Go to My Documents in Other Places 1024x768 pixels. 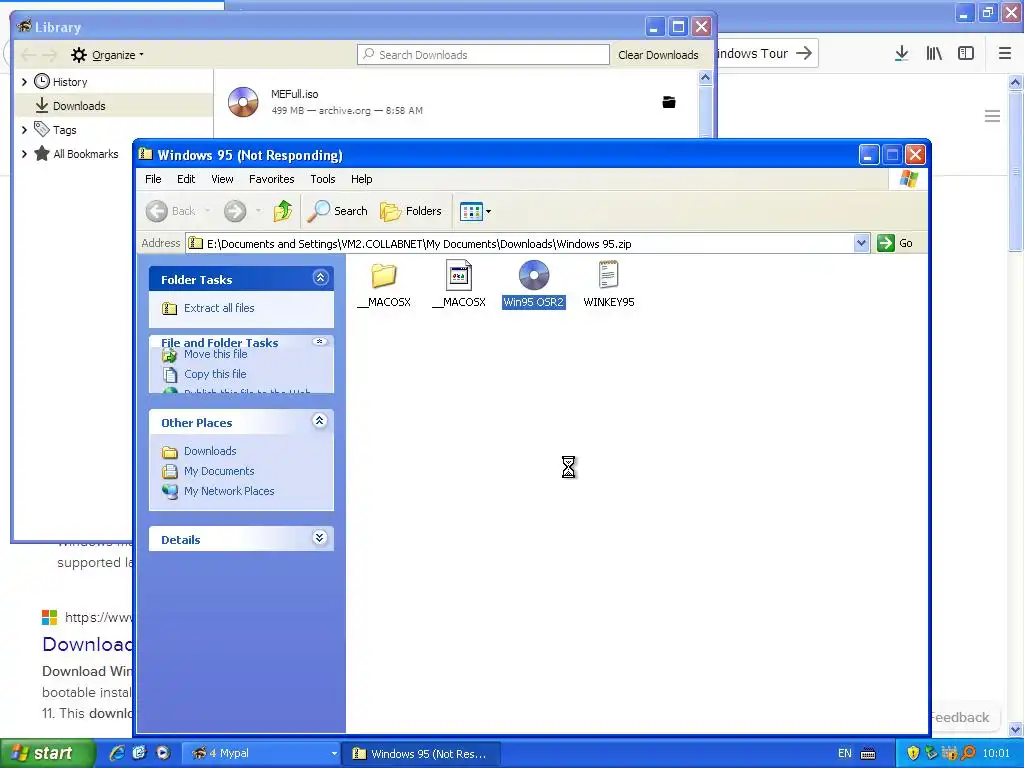coord(219,471)
